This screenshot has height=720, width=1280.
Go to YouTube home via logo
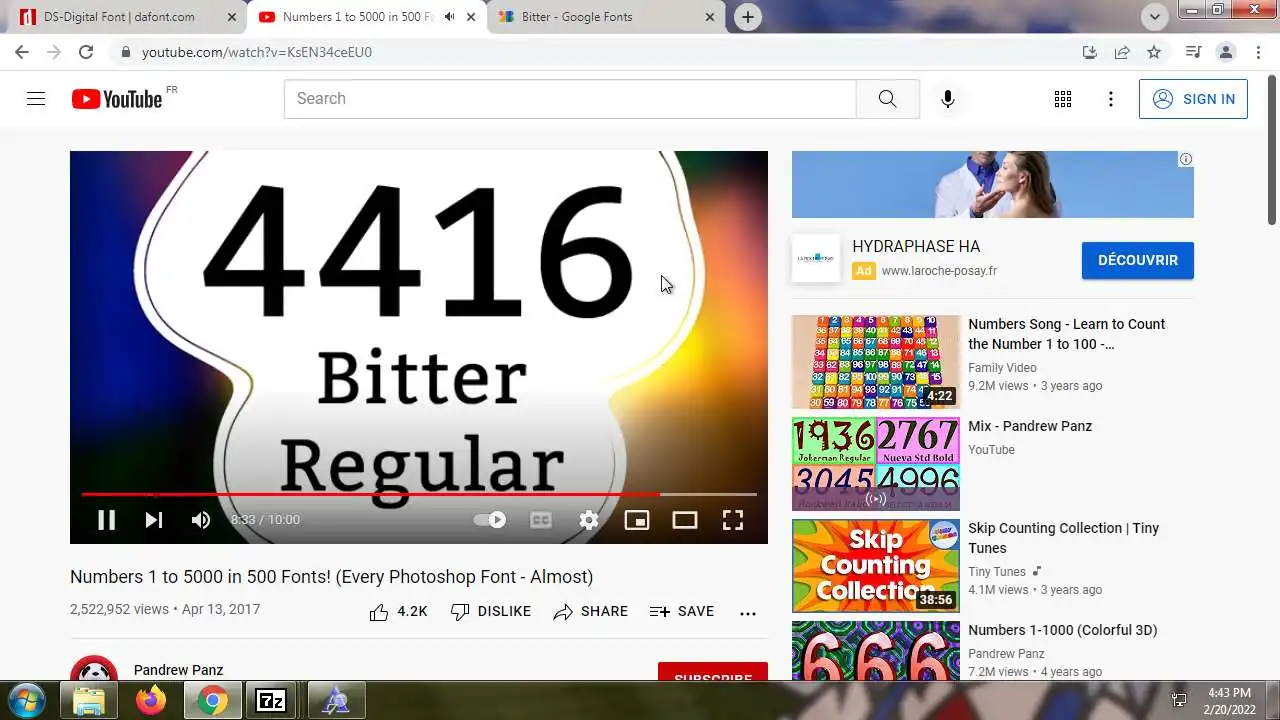click(117, 99)
